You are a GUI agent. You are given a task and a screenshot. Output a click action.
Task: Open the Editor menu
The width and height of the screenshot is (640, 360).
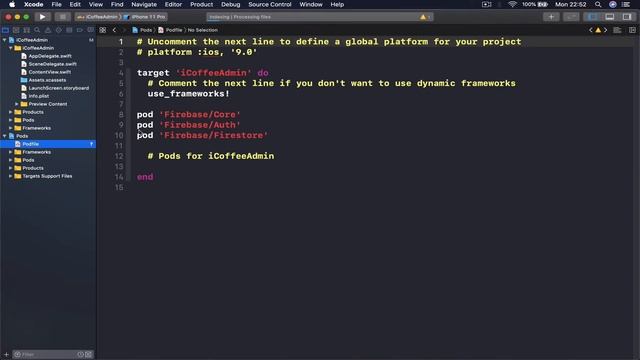click(x=173, y=4)
